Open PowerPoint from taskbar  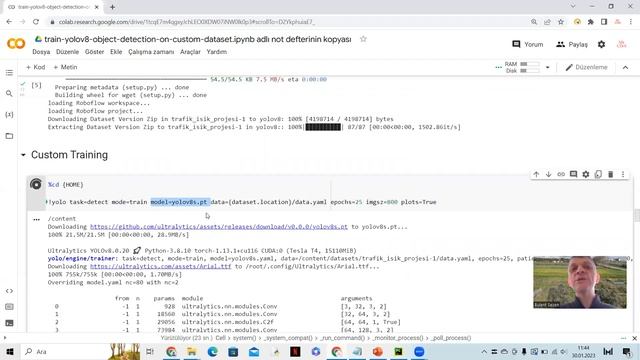[x=378, y=351]
